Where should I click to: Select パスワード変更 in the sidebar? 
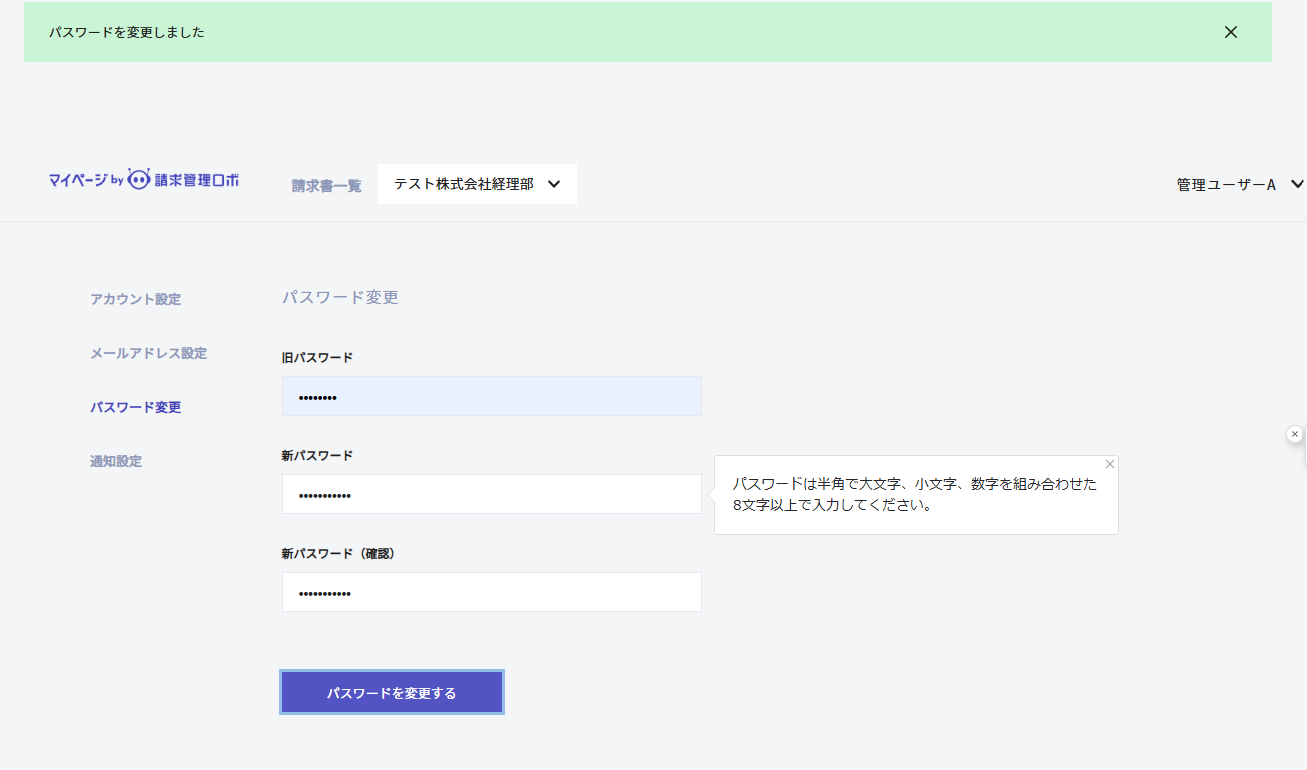pos(135,407)
